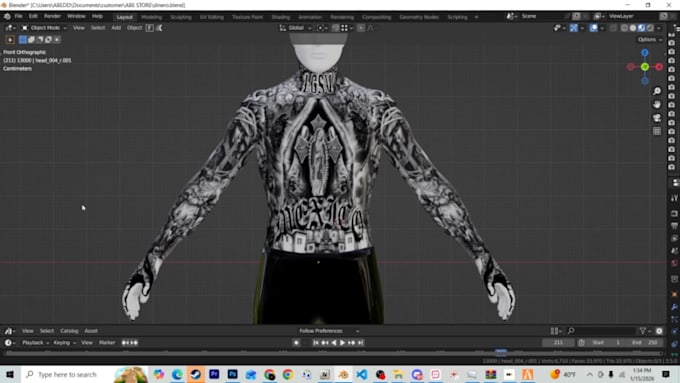Image resolution: width=680 pixels, height=383 pixels.
Task: Toggle viewport gizmos display
Action: (574, 28)
